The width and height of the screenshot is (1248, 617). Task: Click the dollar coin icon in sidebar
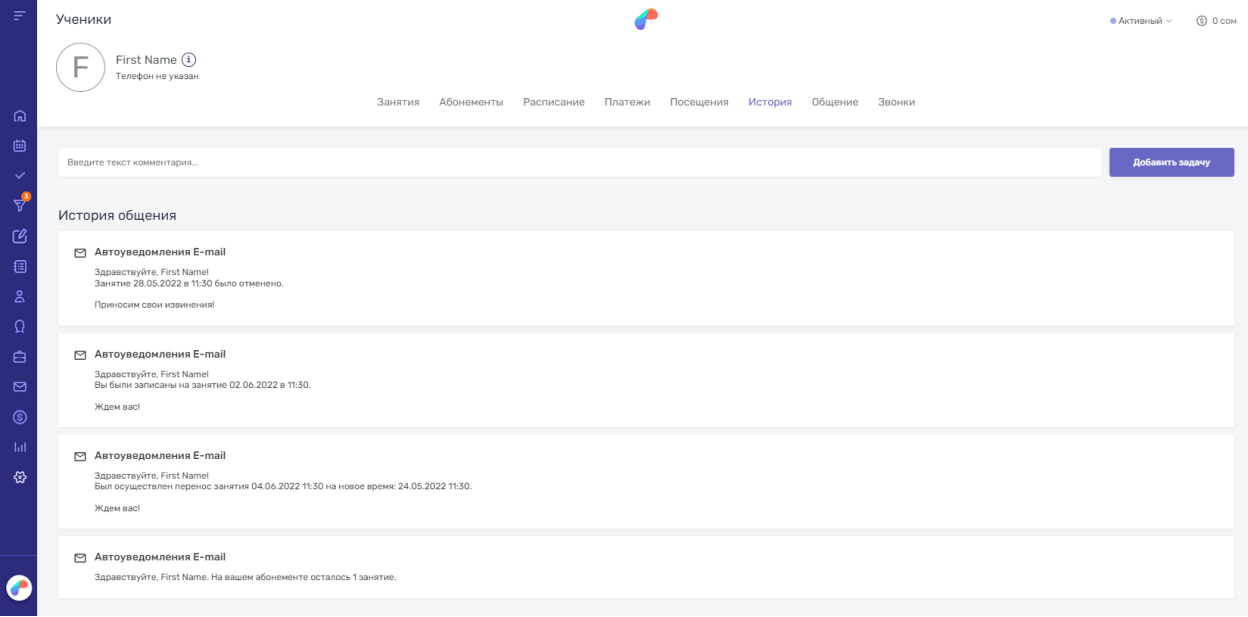(18, 417)
